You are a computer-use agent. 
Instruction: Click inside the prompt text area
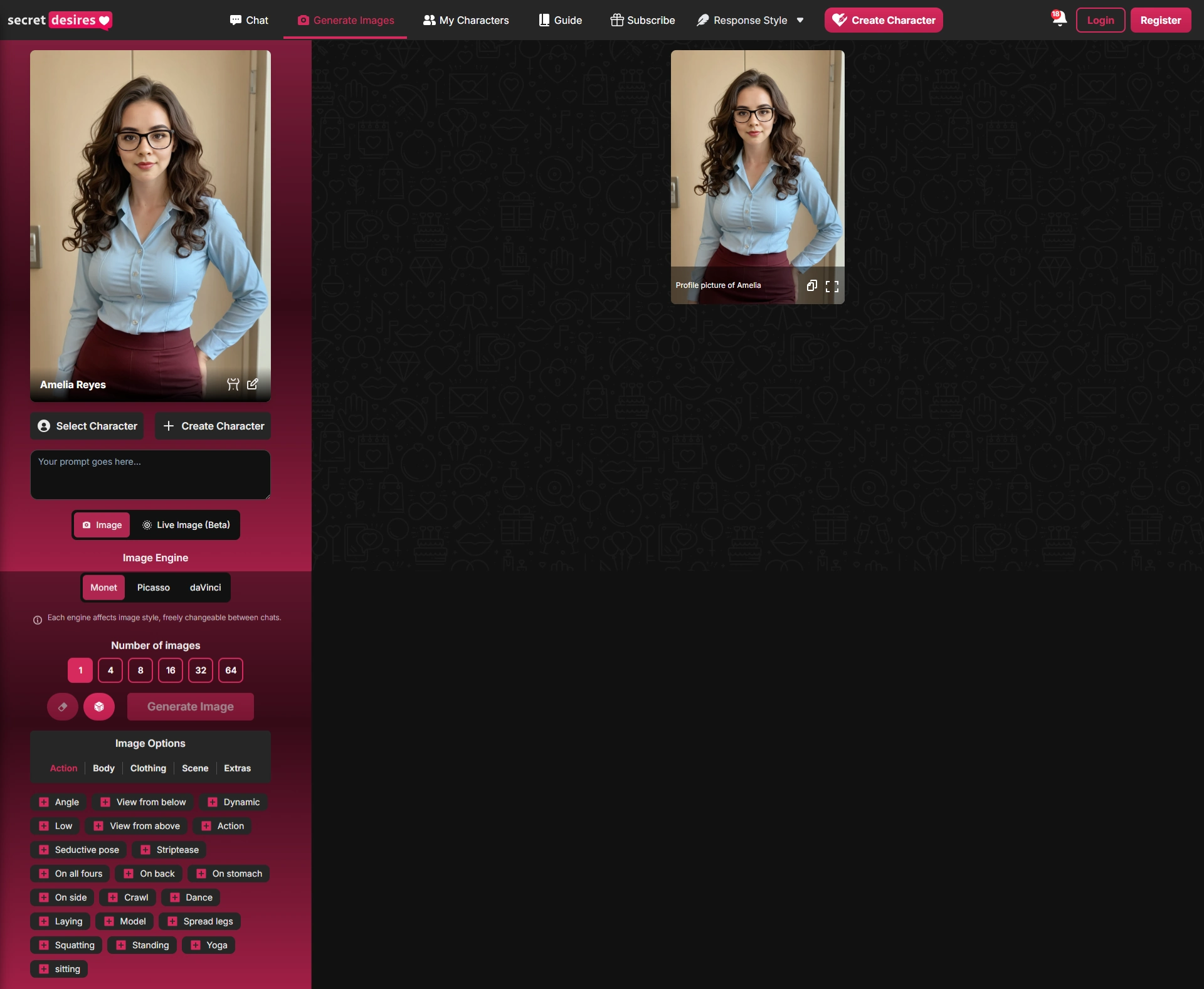click(150, 475)
